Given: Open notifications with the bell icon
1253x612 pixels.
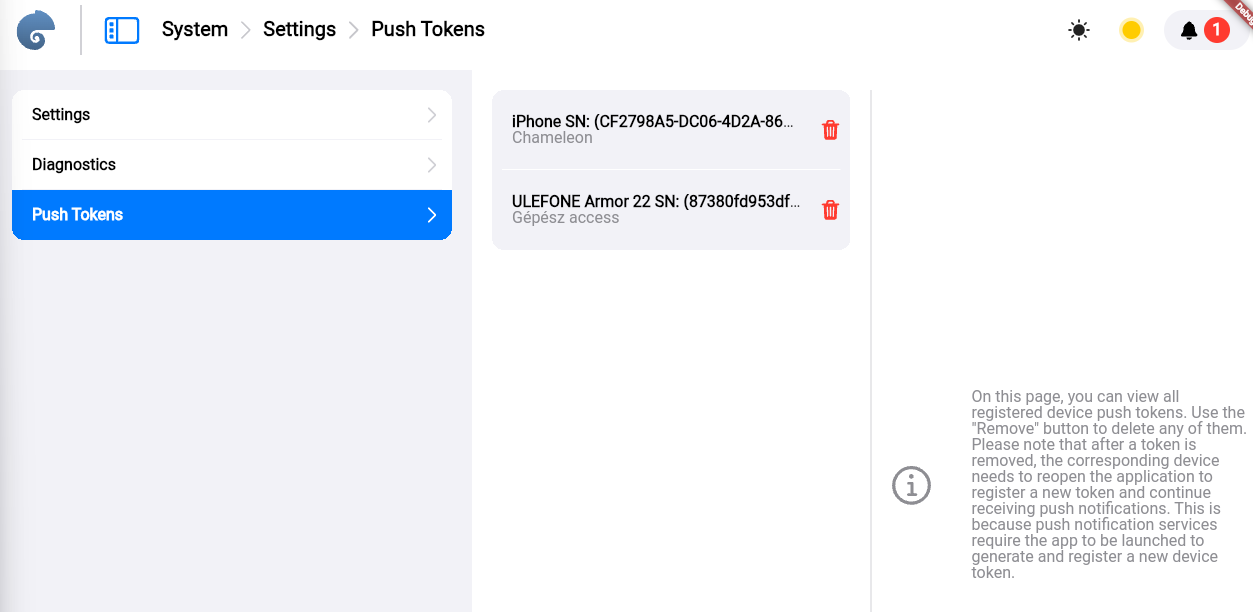Looking at the screenshot, I should [x=1189, y=30].
